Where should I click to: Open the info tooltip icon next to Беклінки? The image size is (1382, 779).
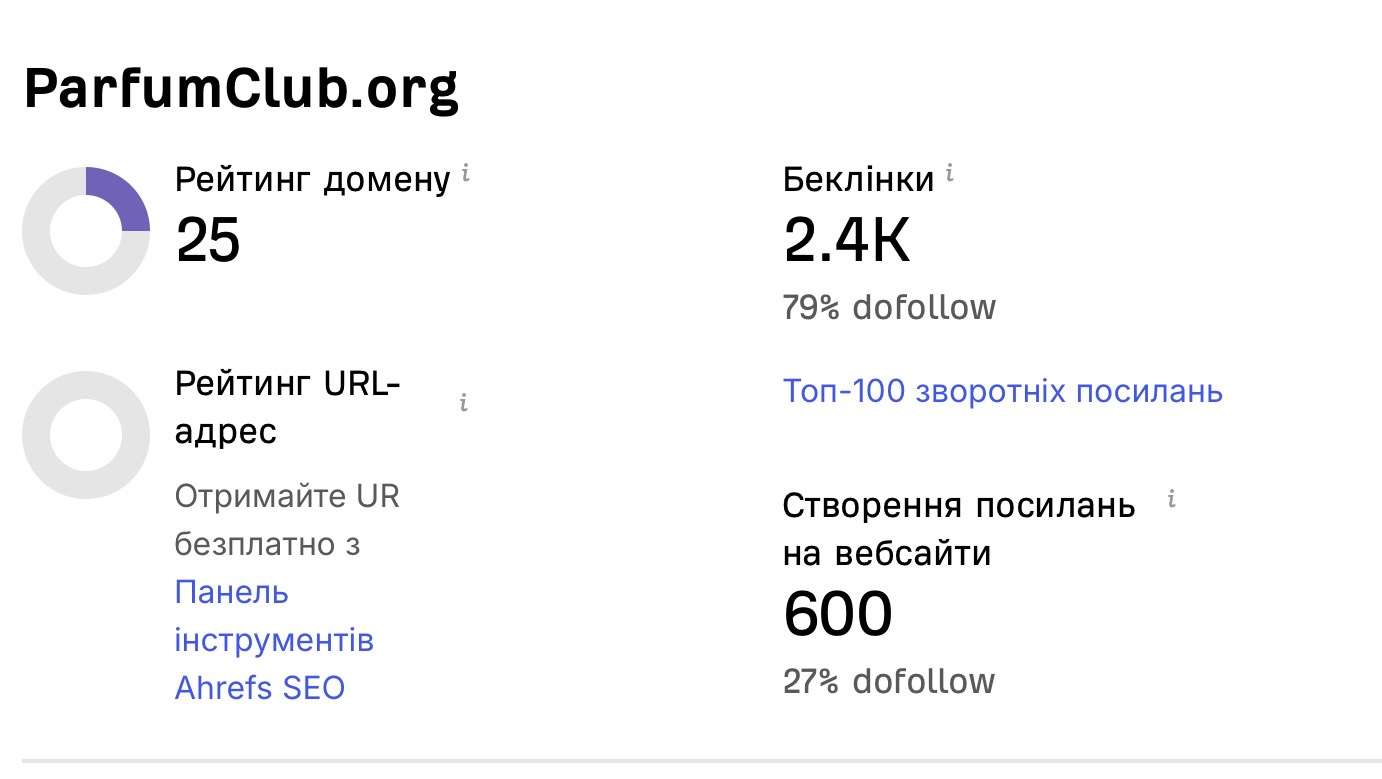click(950, 174)
